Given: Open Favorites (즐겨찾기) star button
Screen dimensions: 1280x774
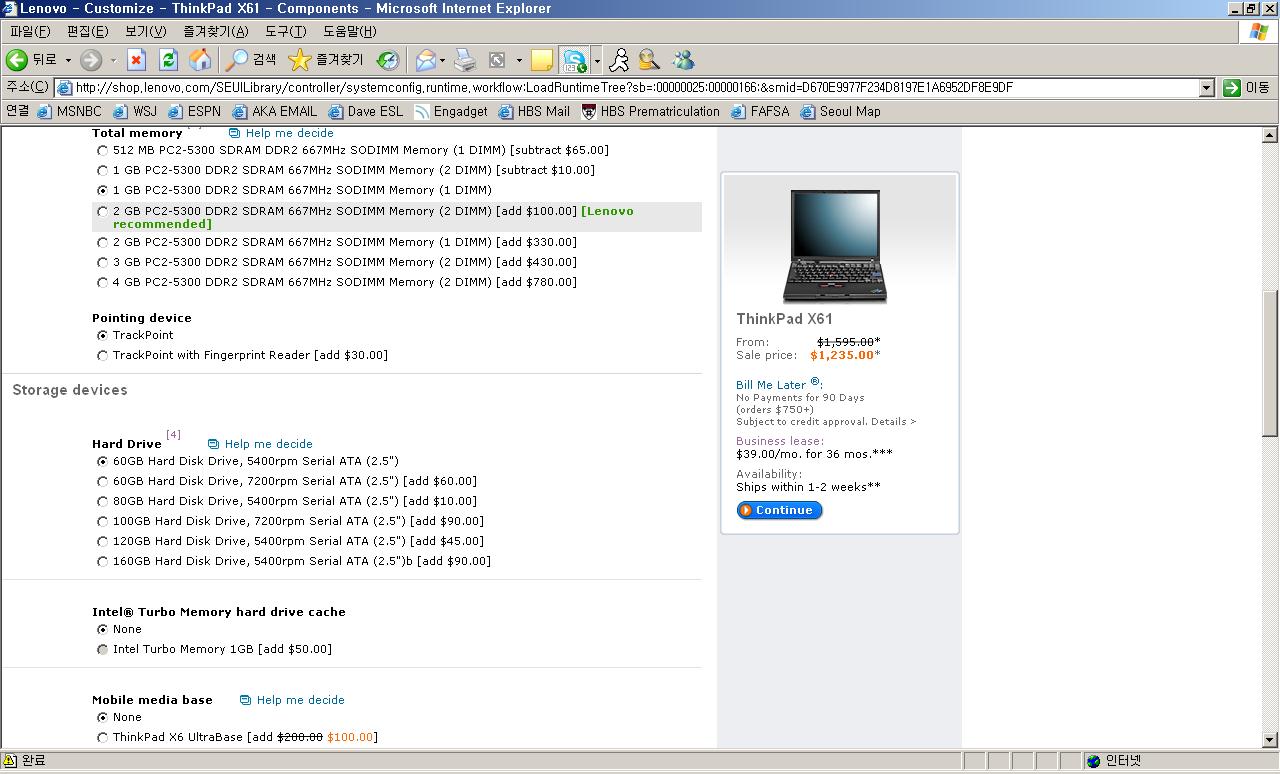Looking at the screenshot, I should point(326,60).
